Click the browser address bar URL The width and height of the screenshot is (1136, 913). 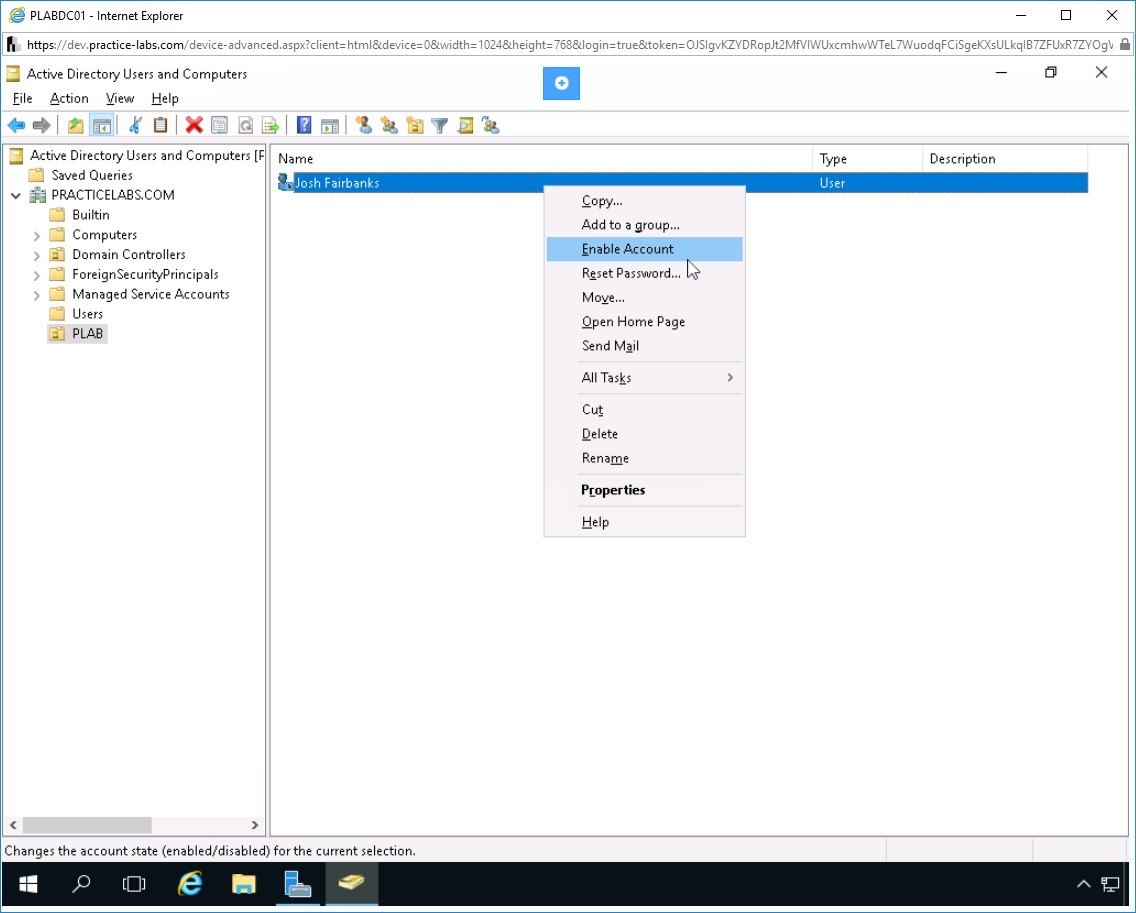point(569,45)
